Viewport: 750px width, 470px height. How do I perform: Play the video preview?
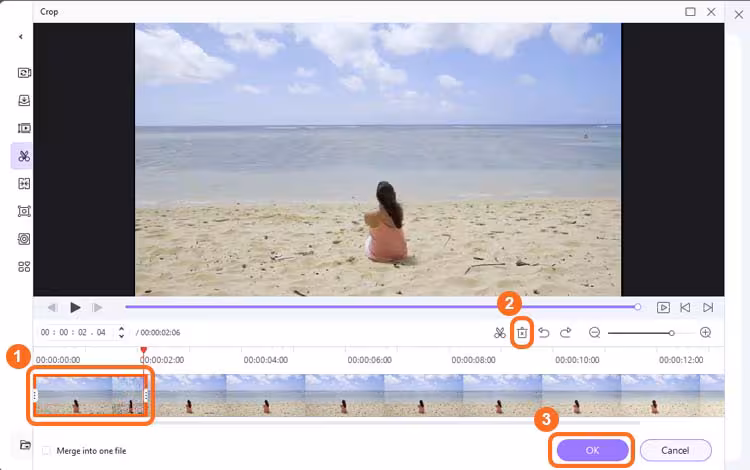tap(75, 307)
